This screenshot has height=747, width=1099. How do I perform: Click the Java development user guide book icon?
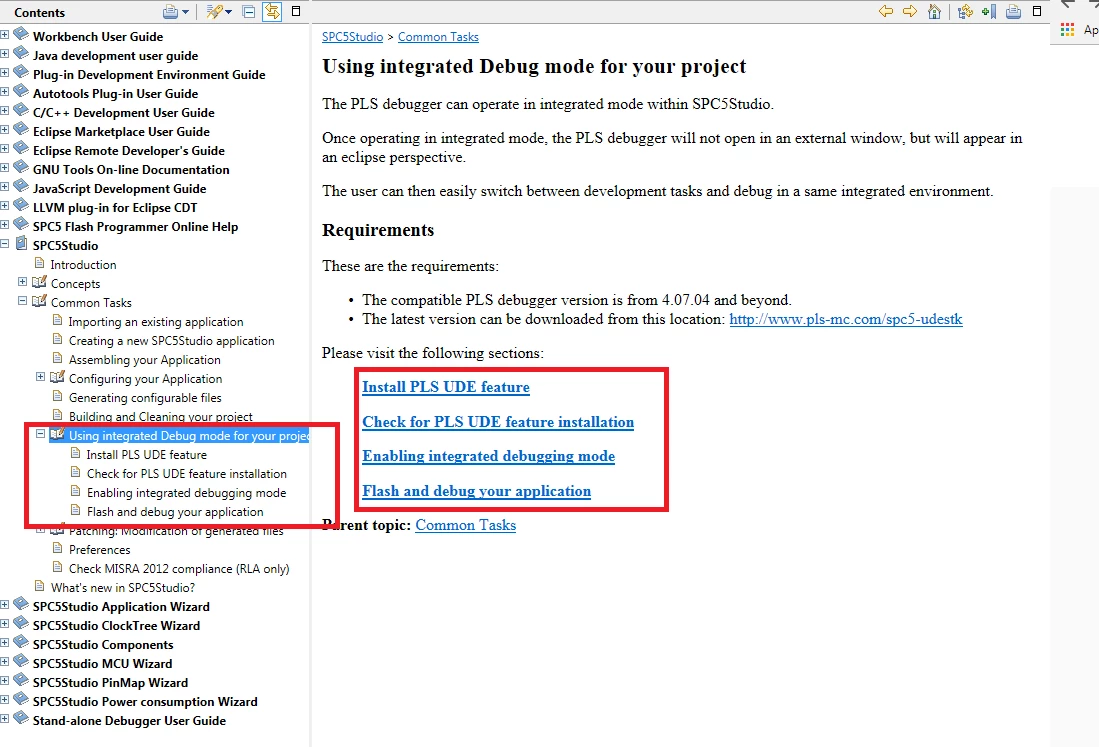pos(21,53)
